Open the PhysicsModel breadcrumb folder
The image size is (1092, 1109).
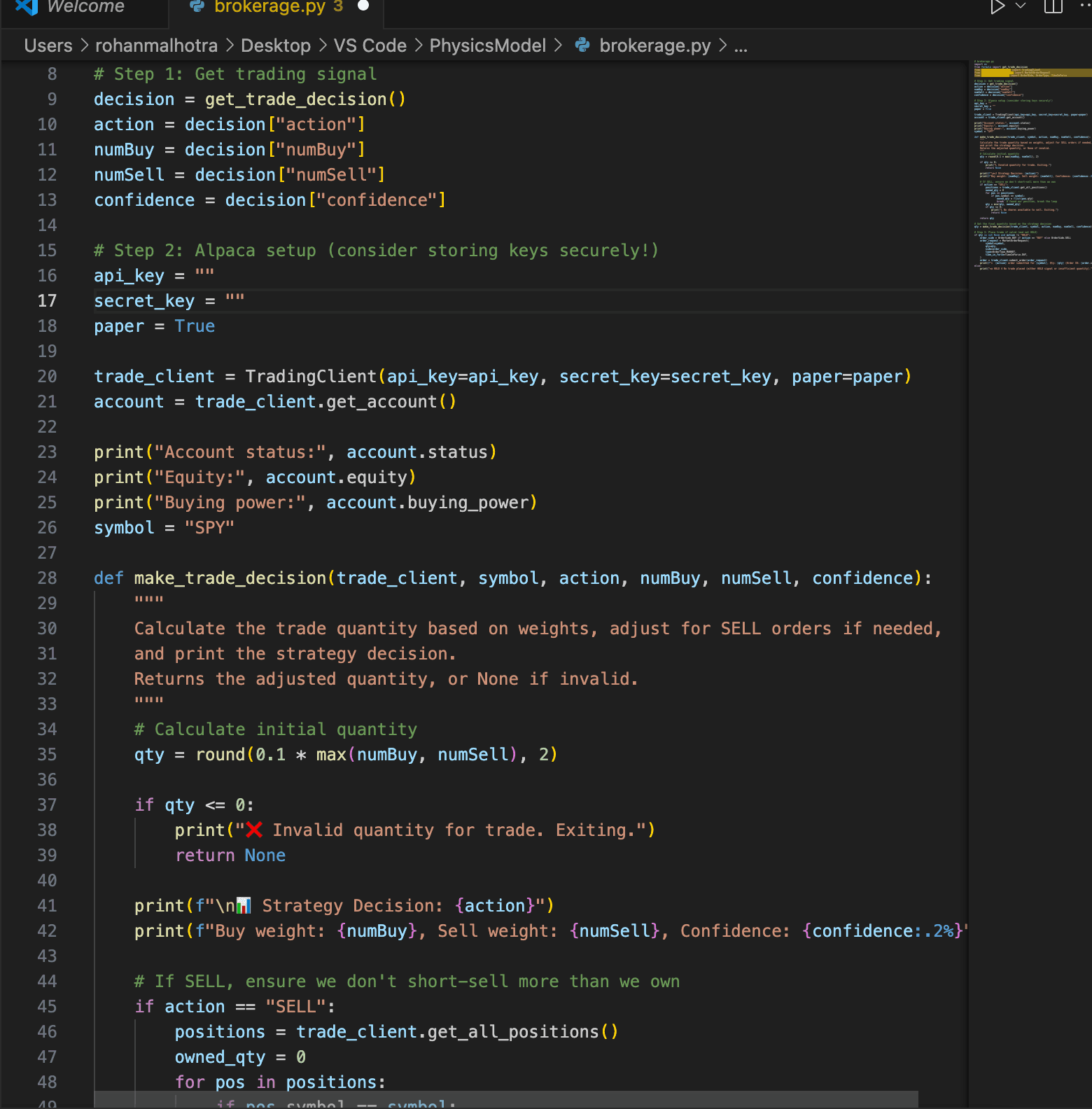point(488,46)
